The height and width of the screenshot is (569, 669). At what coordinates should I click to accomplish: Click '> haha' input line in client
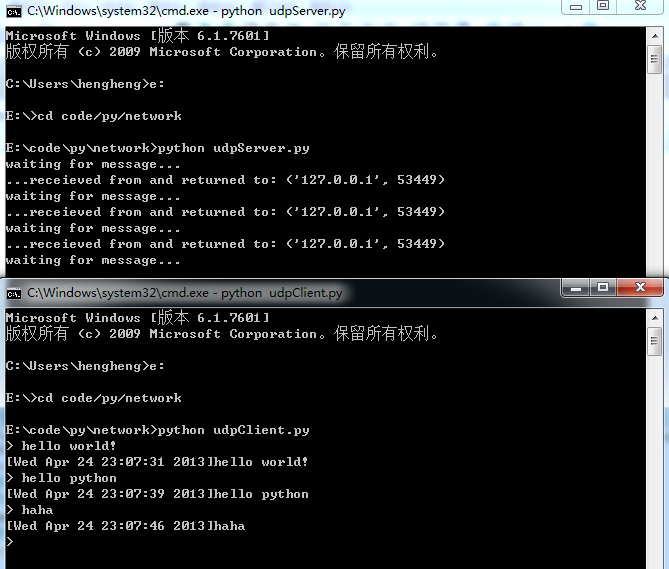click(x=29, y=510)
